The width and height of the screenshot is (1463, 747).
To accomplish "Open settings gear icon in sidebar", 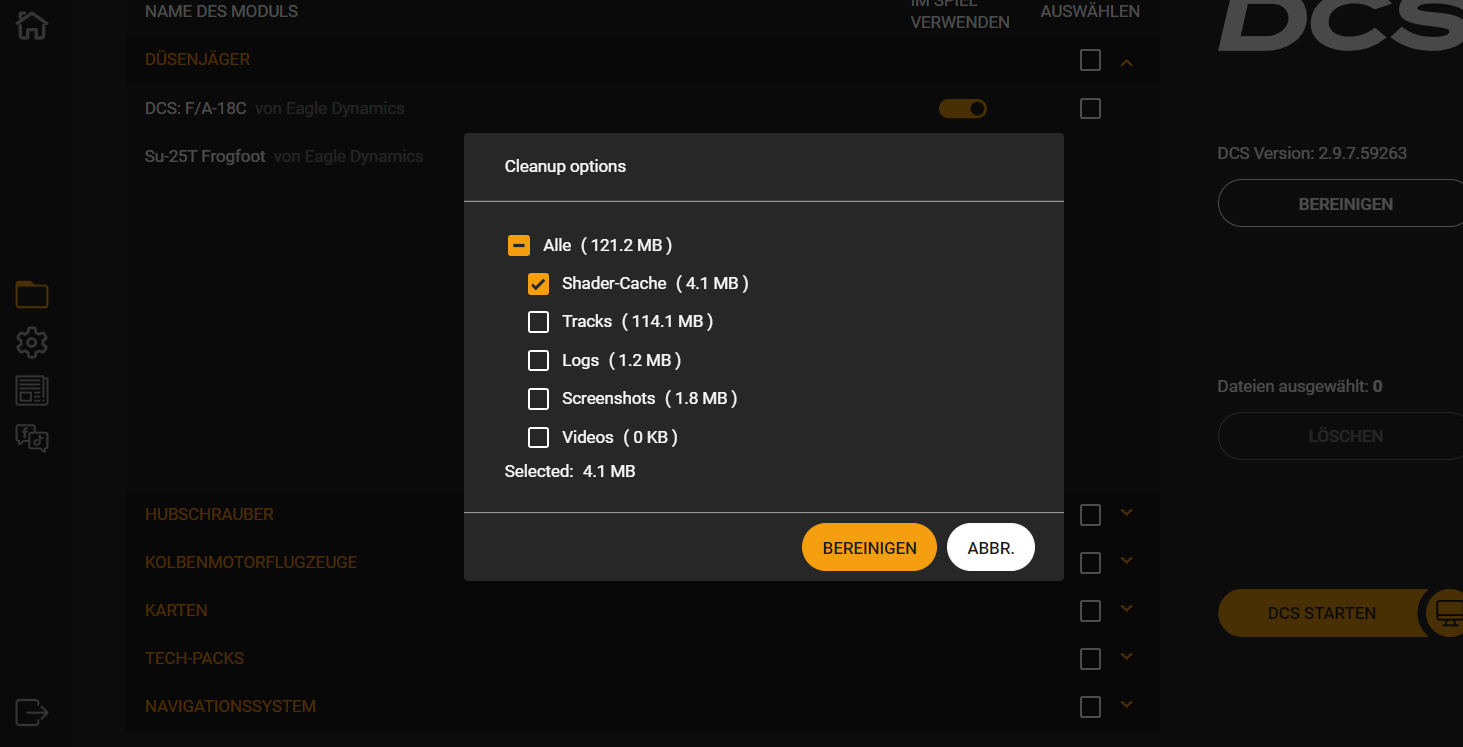I will (x=32, y=343).
